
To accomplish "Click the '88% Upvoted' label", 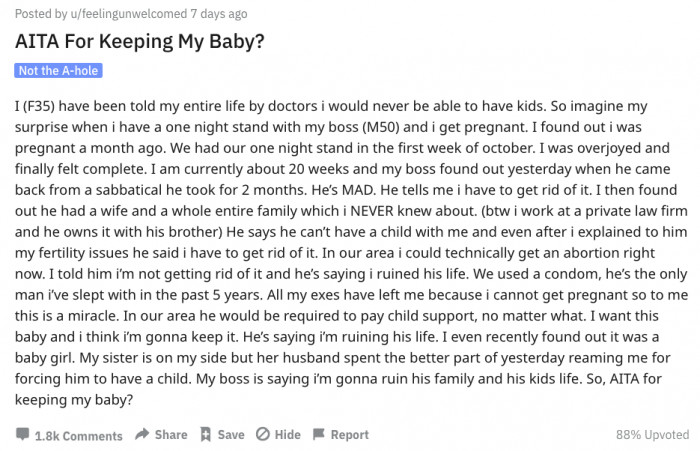I will tap(652, 434).
